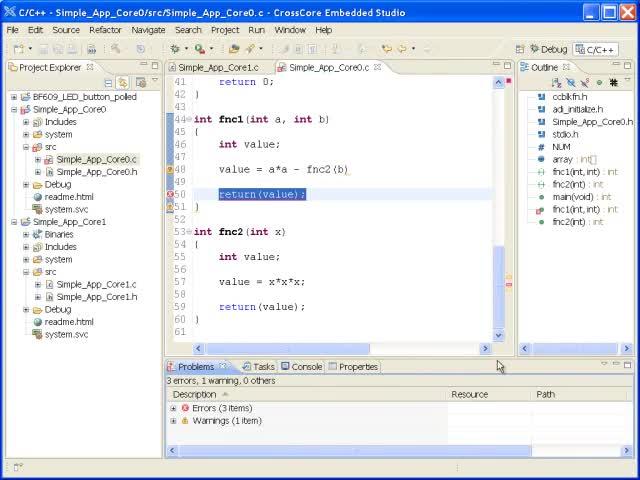Expand Binaries under Simple_App_Core1

(26, 234)
